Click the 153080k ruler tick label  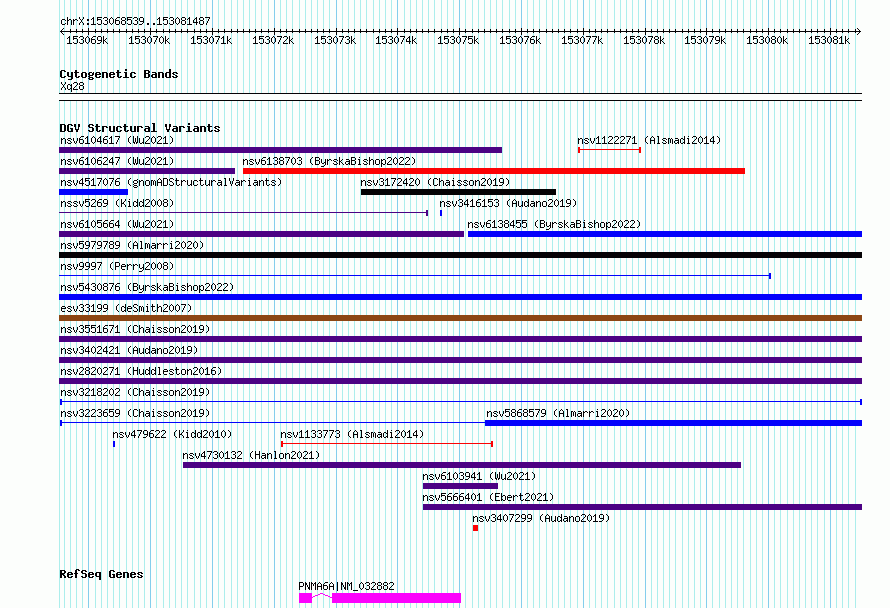(767, 40)
